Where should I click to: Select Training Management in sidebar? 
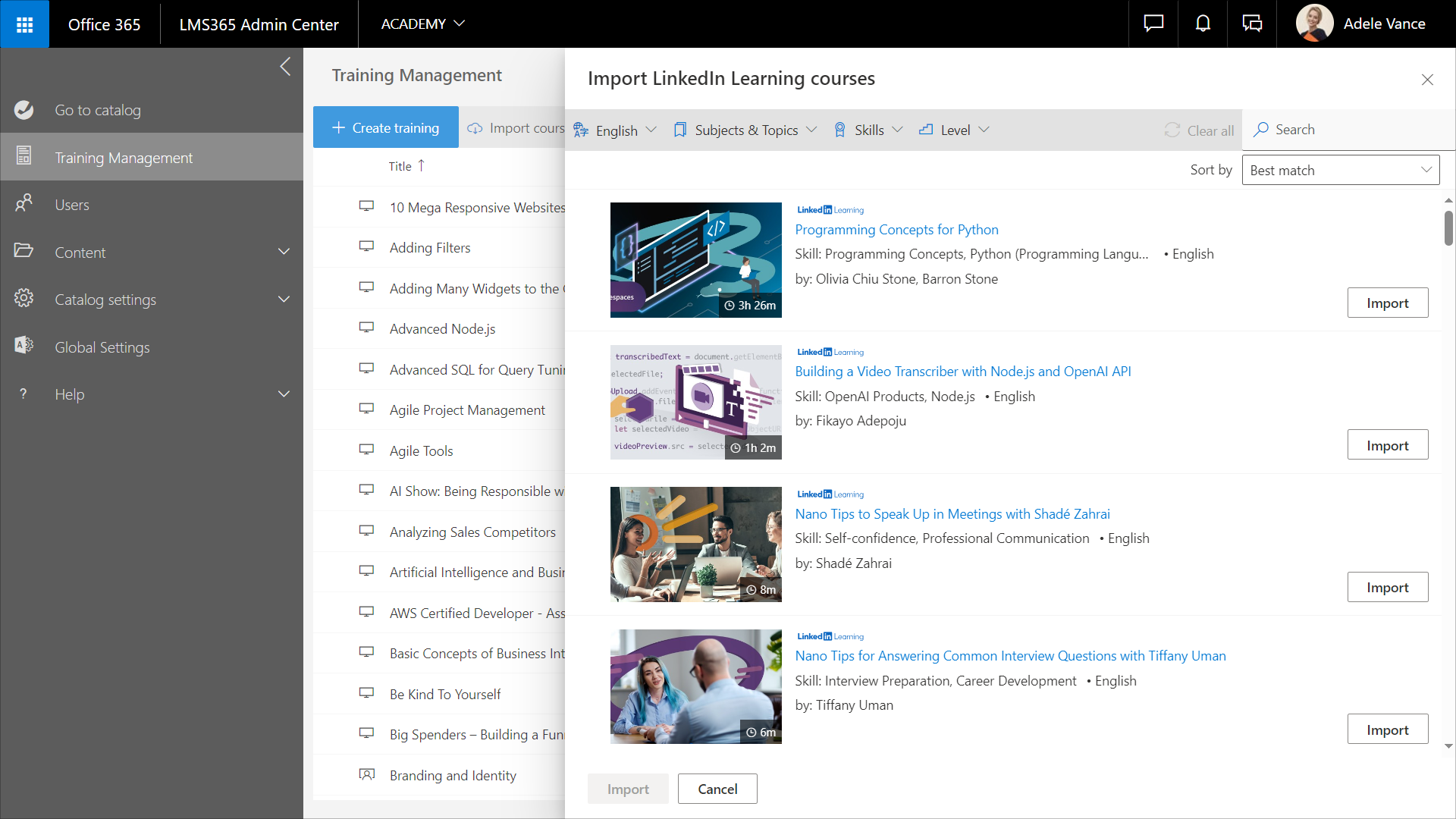(x=124, y=157)
